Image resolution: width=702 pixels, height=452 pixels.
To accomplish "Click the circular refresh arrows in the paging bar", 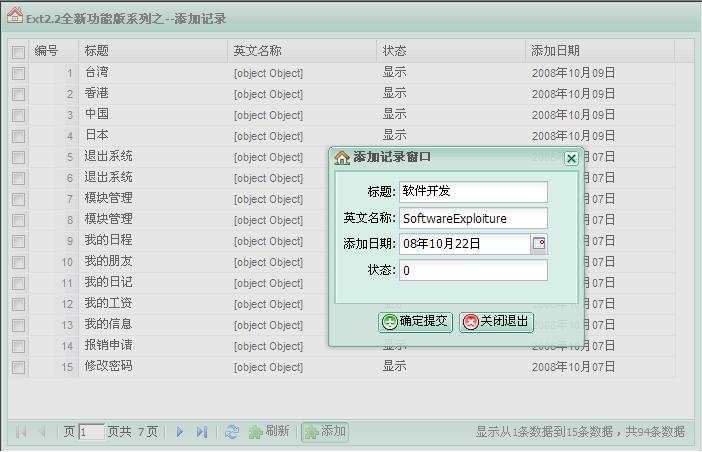I will 231,432.
